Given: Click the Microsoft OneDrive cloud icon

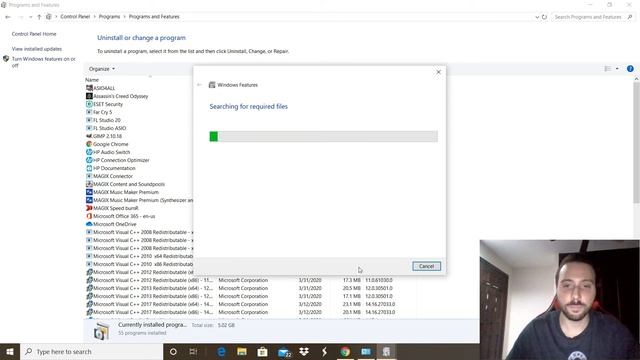Looking at the screenshot, I should (x=89, y=224).
